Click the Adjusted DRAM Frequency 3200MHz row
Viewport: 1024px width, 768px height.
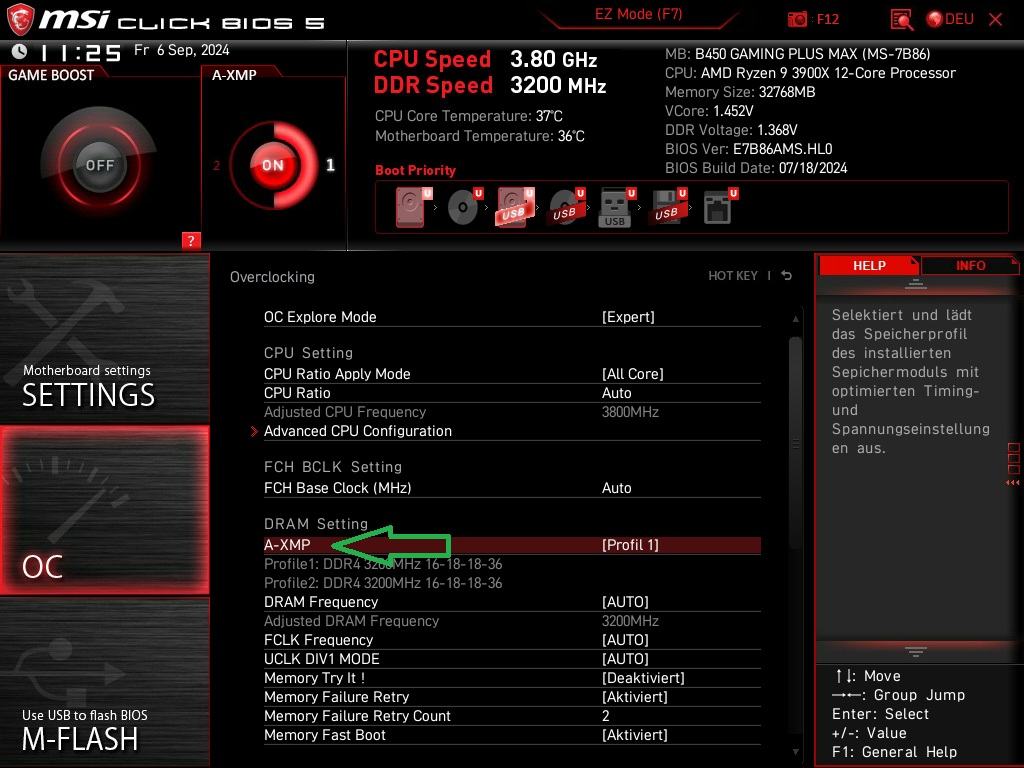[x=512, y=621]
